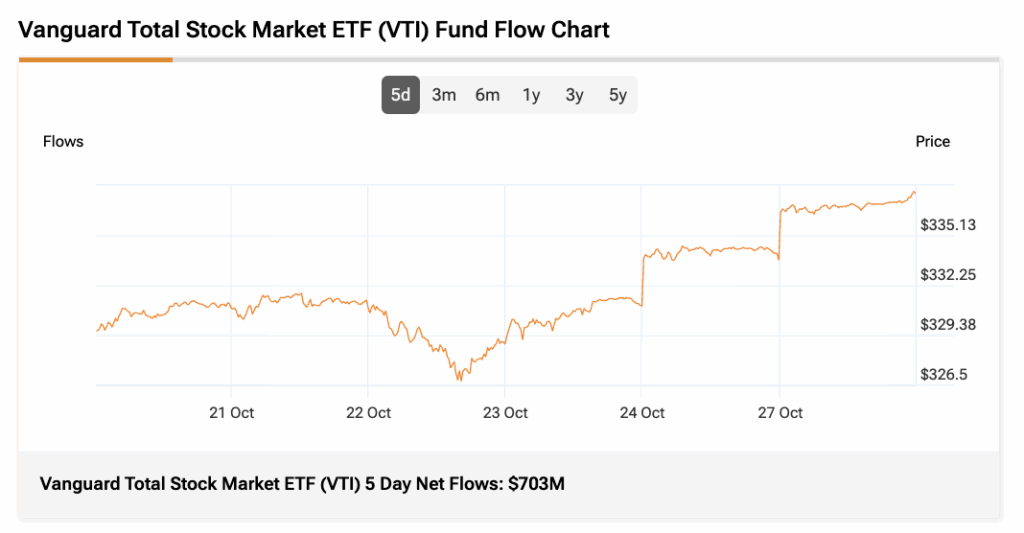The height and width of the screenshot is (533, 1024).
Task: Choose the 3y time range
Action: [x=574, y=96]
